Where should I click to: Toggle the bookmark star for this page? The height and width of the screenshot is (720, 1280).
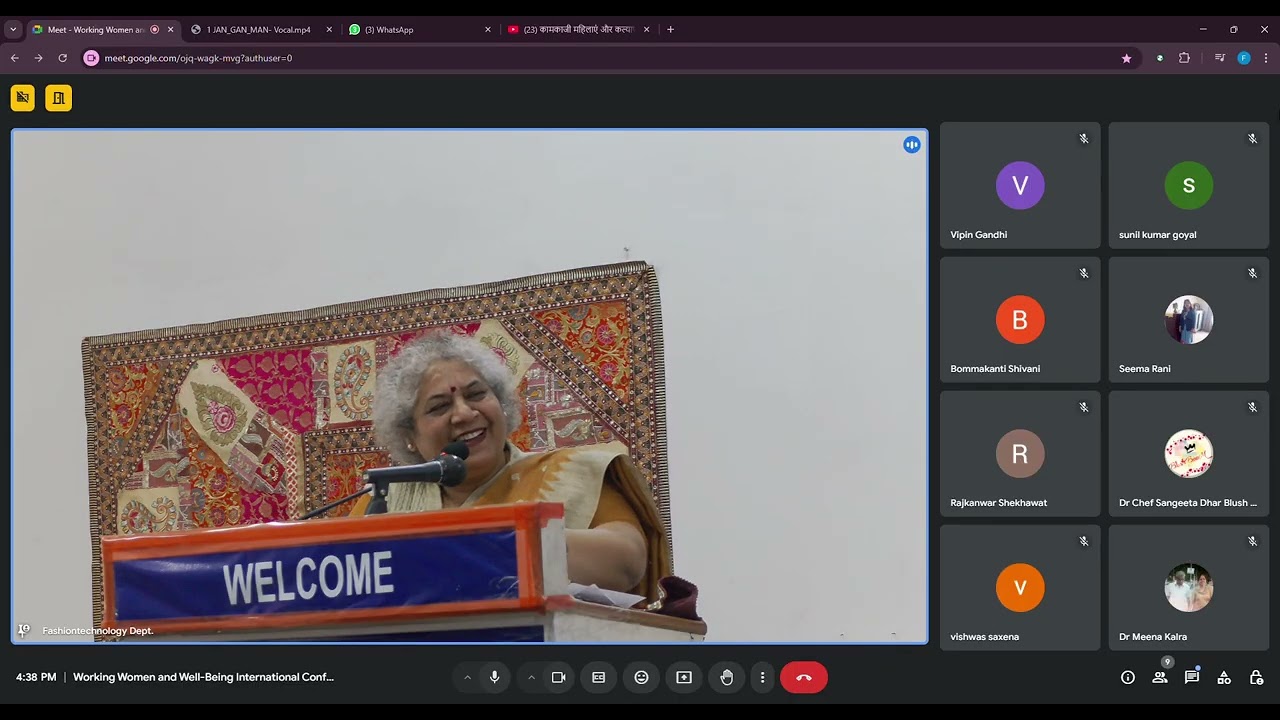(x=1126, y=58)
